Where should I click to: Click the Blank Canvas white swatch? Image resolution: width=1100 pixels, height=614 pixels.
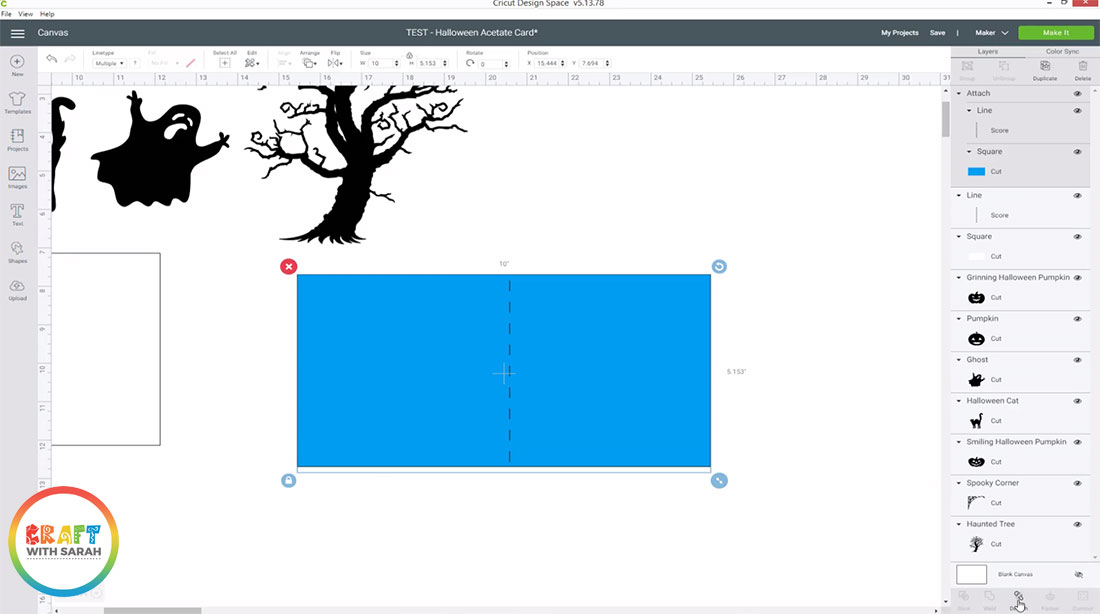972,575
